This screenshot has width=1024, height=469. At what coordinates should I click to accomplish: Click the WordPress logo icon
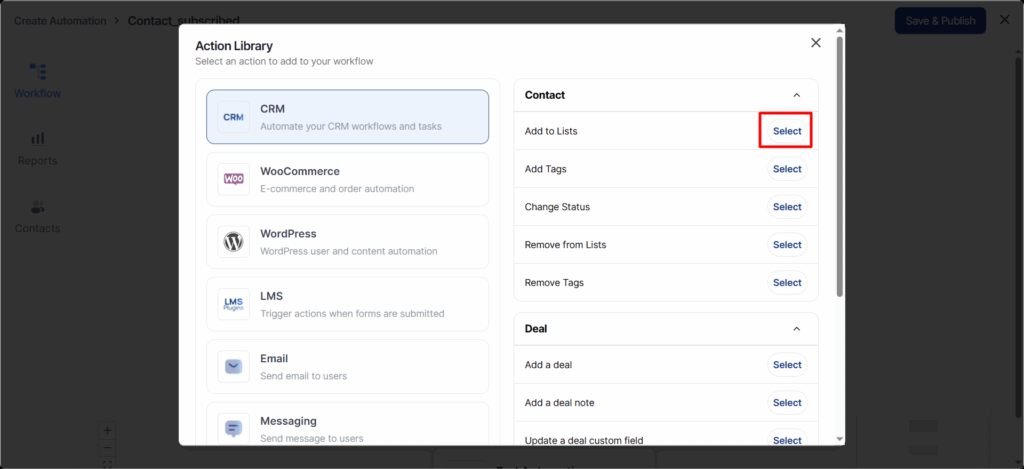(x=233, y=242)
